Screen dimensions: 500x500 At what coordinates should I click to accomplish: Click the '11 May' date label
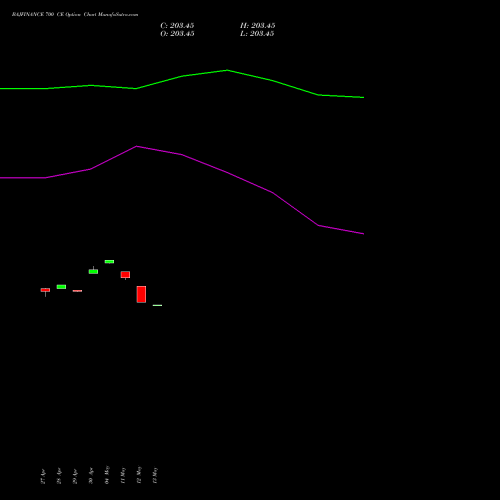coord(123,476)
